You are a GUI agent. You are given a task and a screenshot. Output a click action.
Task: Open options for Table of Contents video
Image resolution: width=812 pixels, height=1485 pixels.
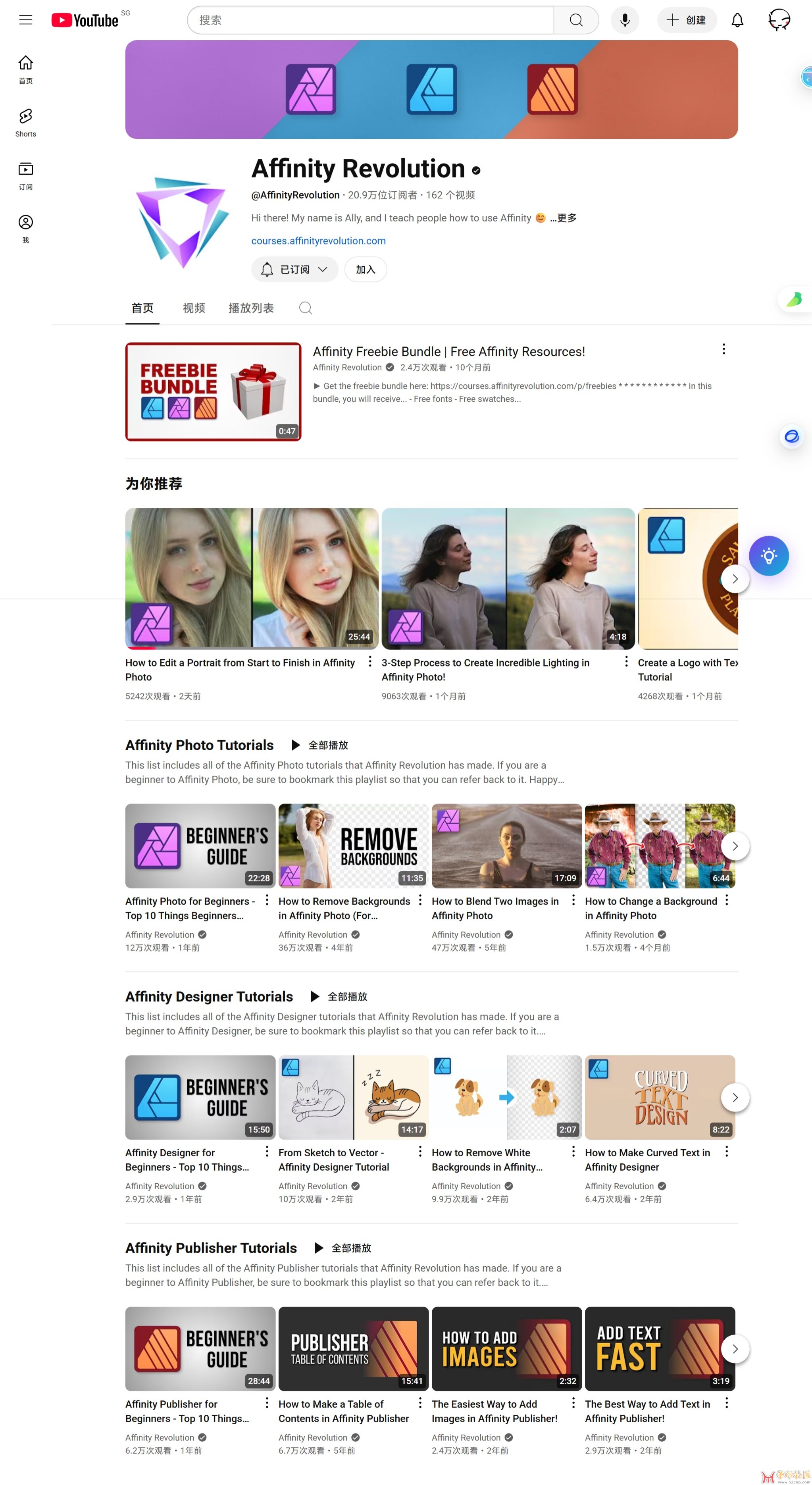click(420, 1402)
